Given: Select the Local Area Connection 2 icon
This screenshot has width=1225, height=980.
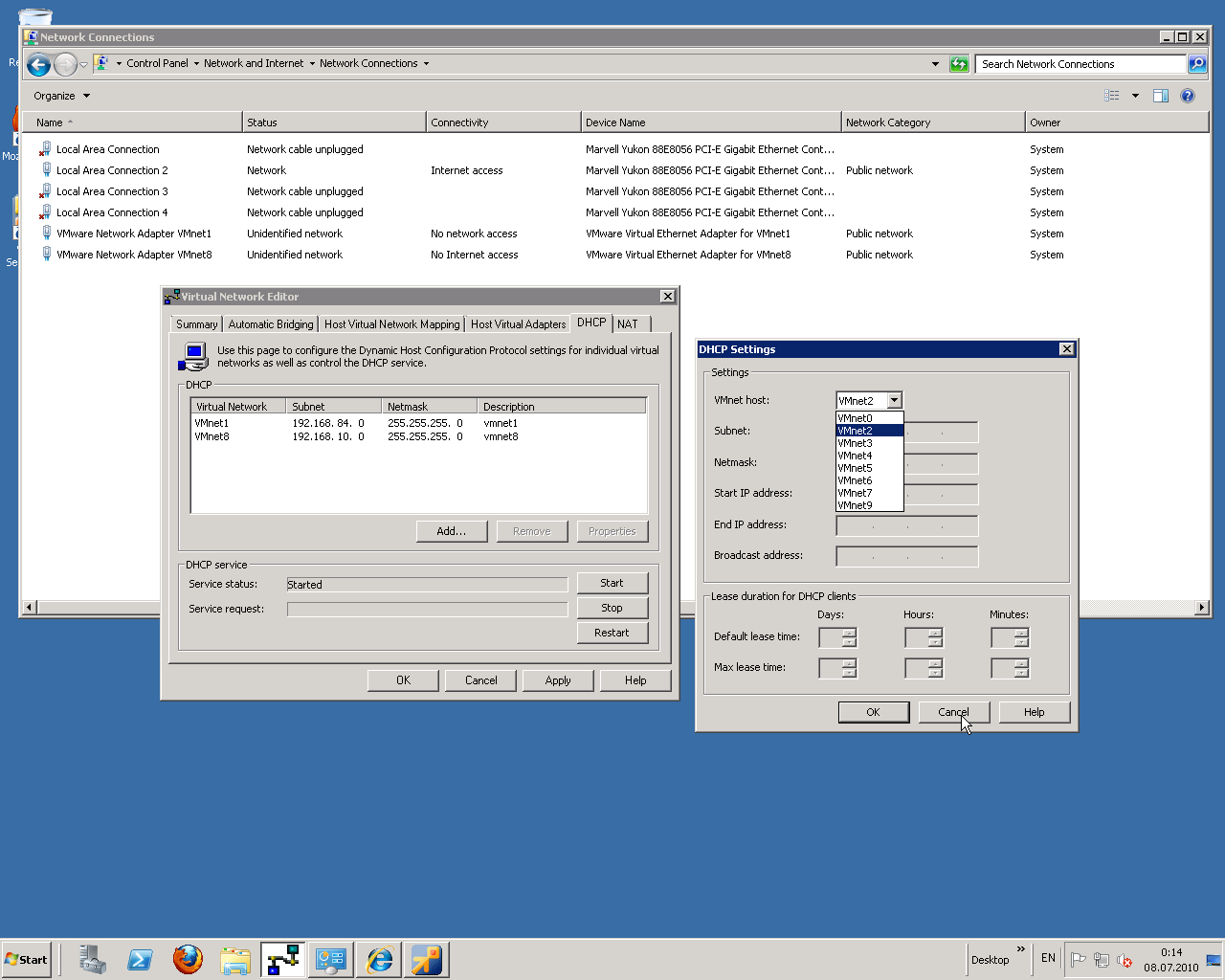Looking at the screenshot, I should click(x=46, y=170).
